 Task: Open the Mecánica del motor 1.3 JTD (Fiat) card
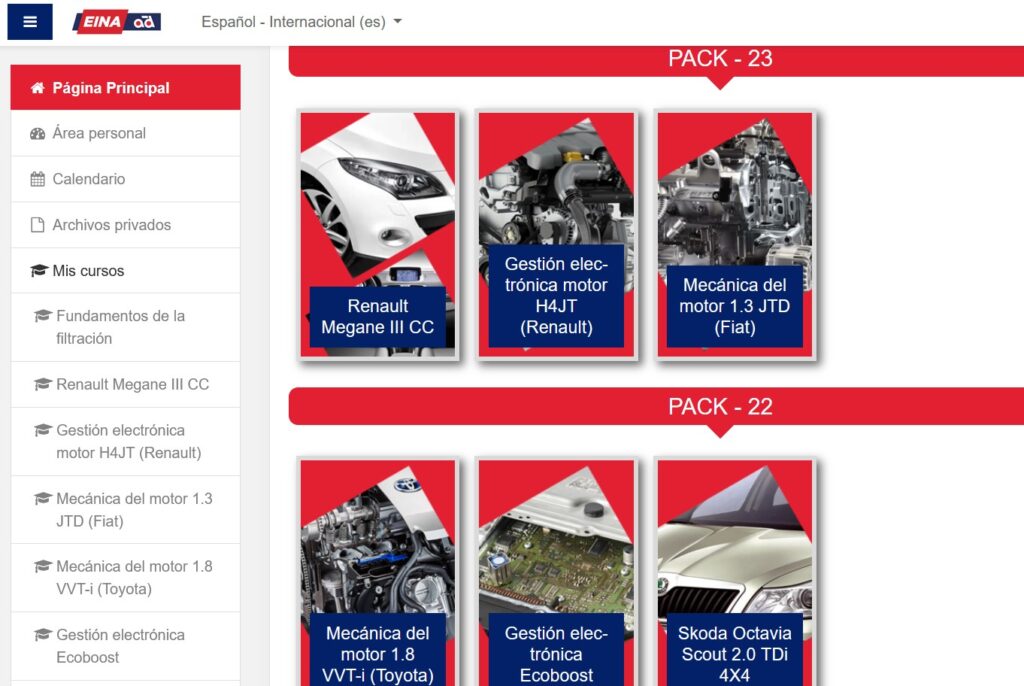pyautogui.click(x=735, y=235)
